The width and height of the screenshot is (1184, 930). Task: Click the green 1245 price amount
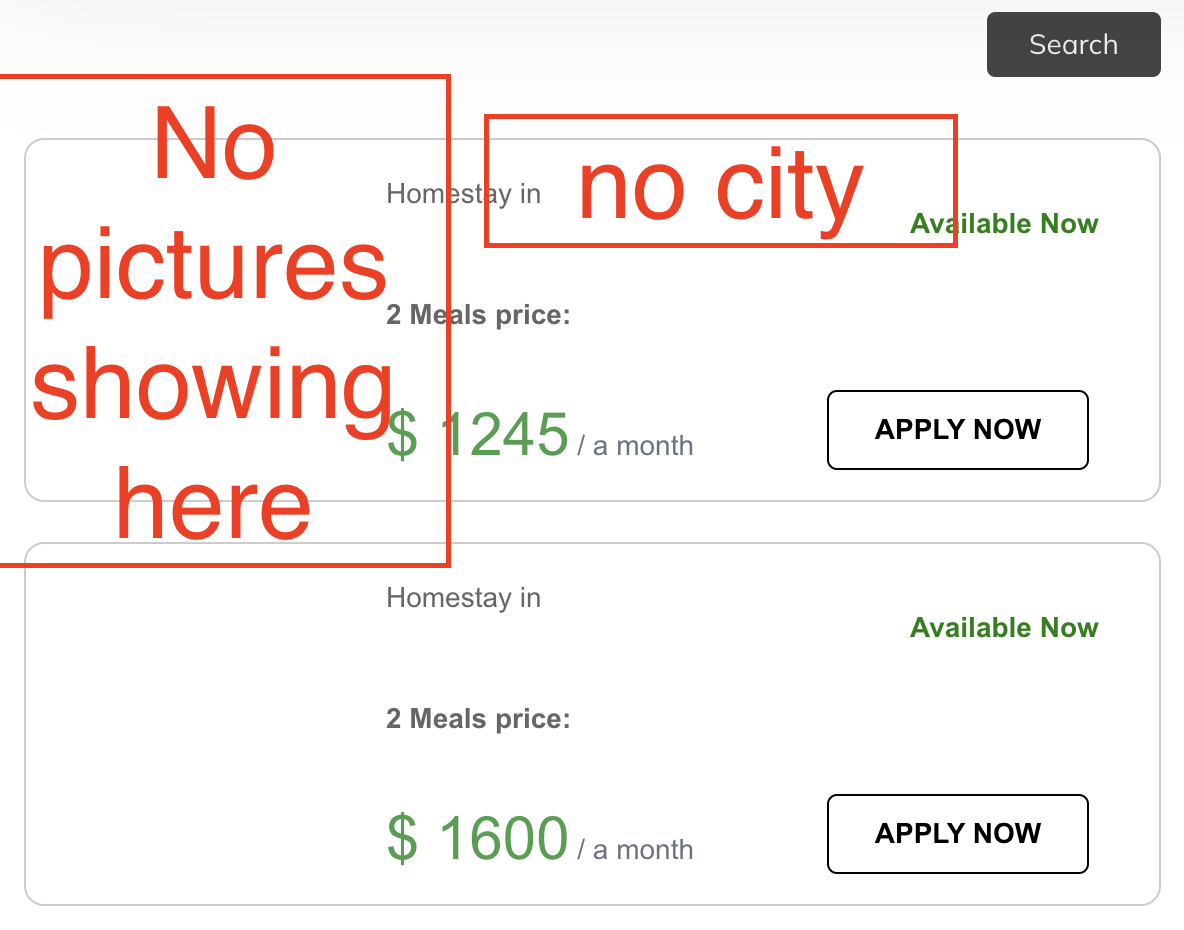(x=504, y=434)
